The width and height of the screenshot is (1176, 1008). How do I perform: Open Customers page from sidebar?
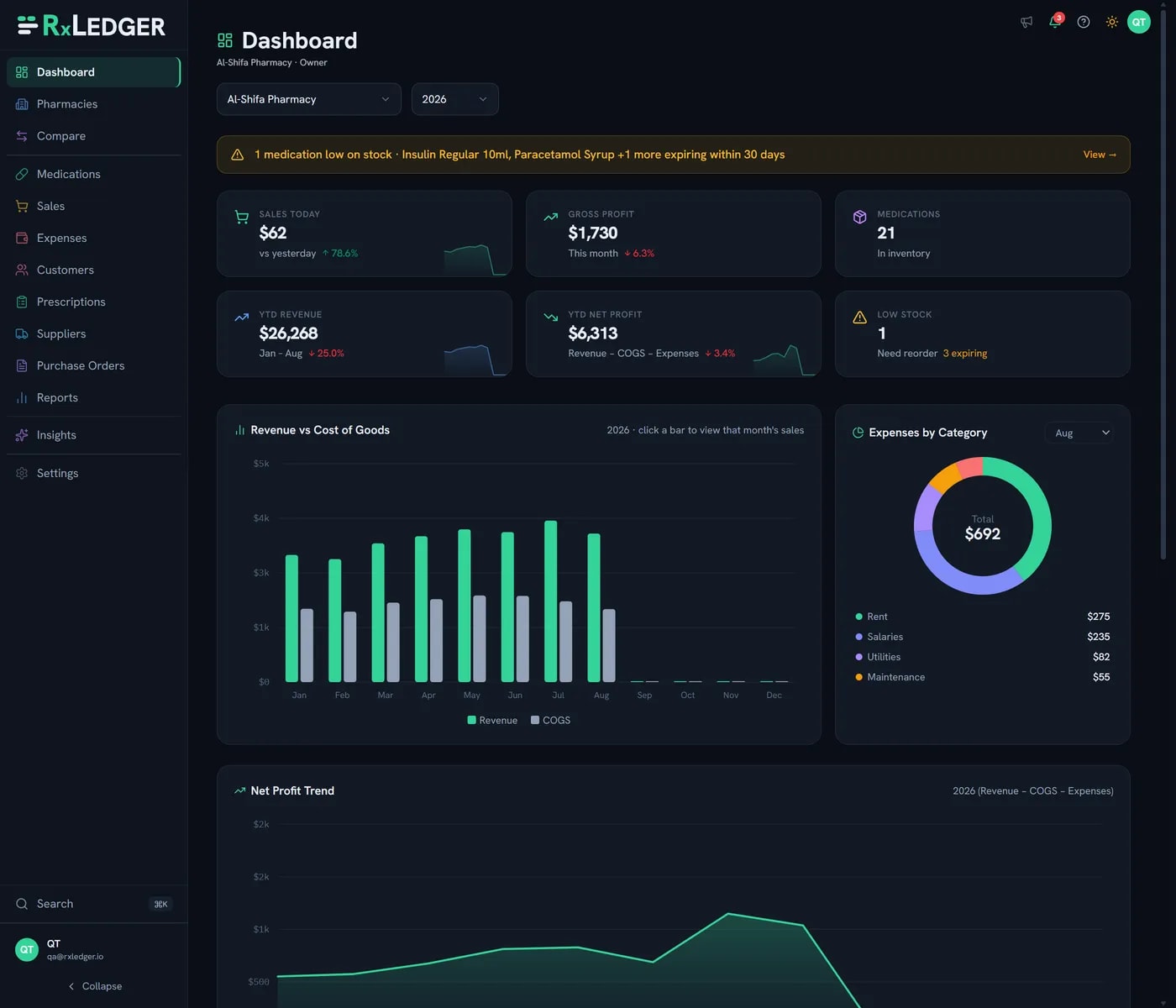93,270
